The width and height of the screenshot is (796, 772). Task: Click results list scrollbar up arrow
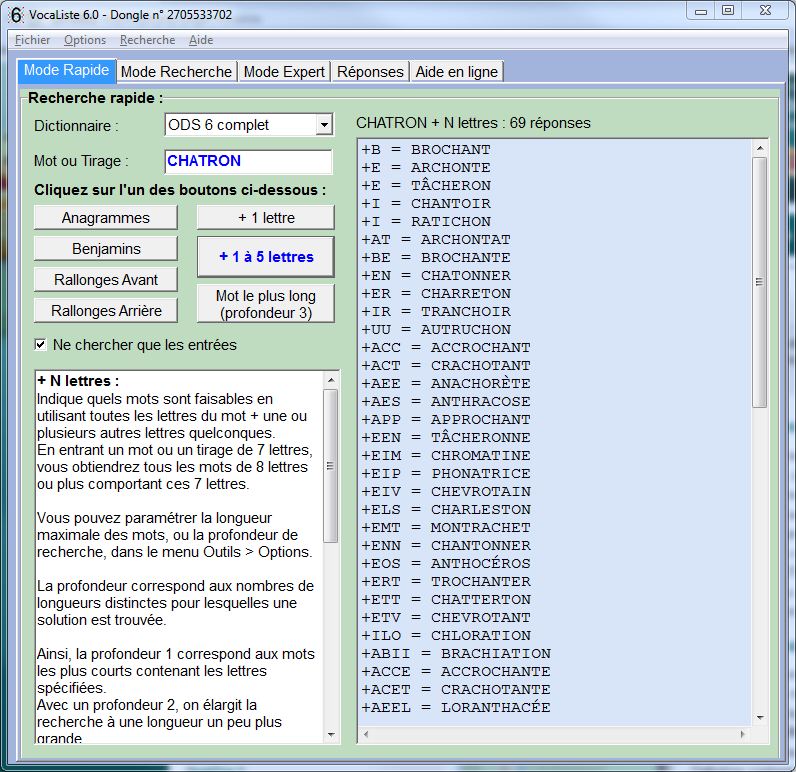[x=760, y=148]
